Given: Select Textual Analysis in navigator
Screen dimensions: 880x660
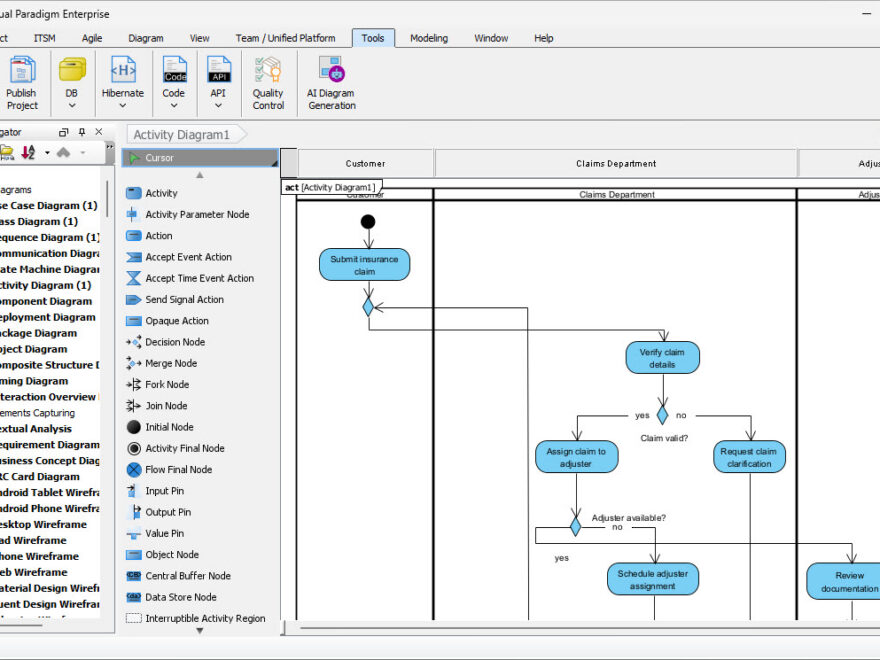Looking at the screenshot, I should pyautogui.click(x=36, y=429).
